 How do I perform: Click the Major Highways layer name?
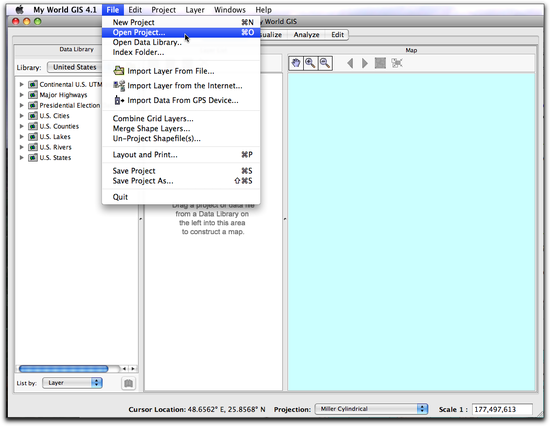coord(63,95)
